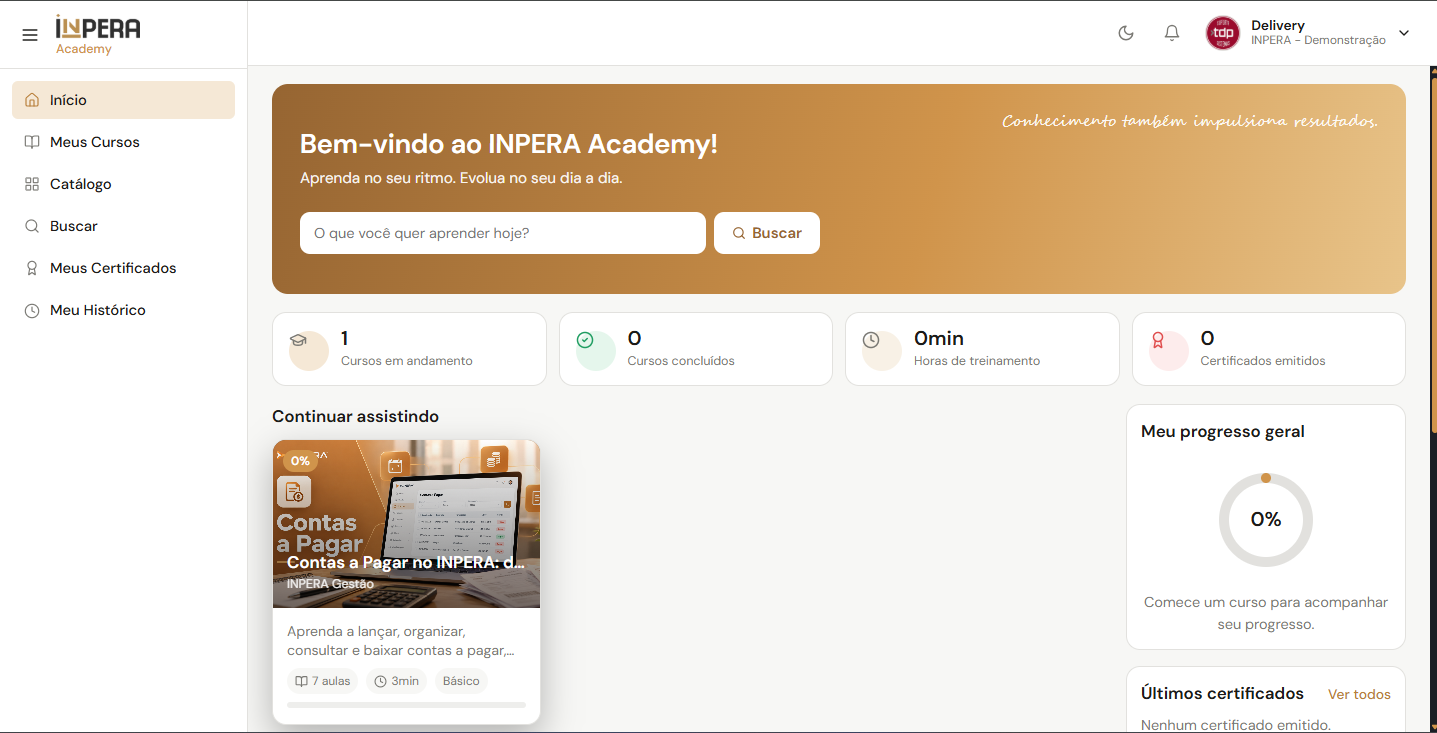
Task: Click the award icon for Certificados emitidos
Action: pos(1158,340)
